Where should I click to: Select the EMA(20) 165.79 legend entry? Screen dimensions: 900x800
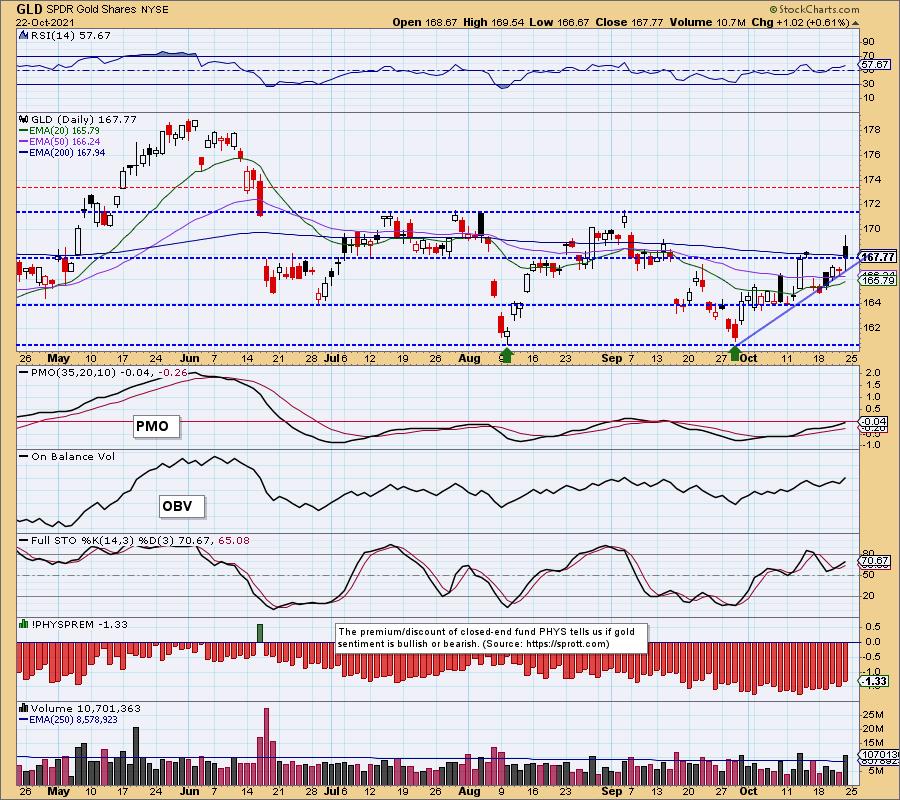click(x=59, y=131)
